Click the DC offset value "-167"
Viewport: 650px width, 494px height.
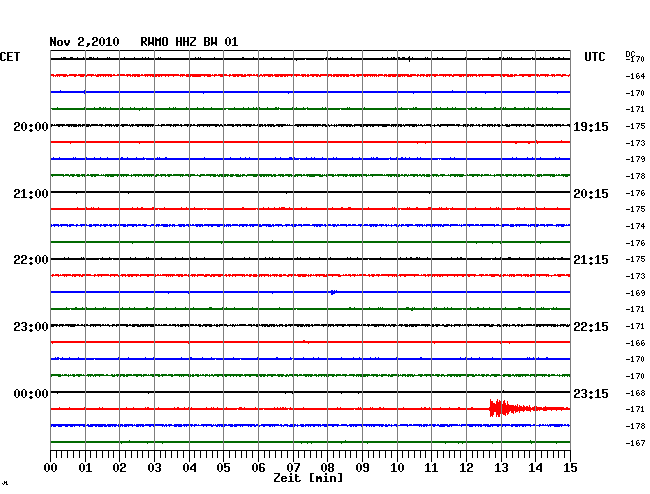point(635,443)
